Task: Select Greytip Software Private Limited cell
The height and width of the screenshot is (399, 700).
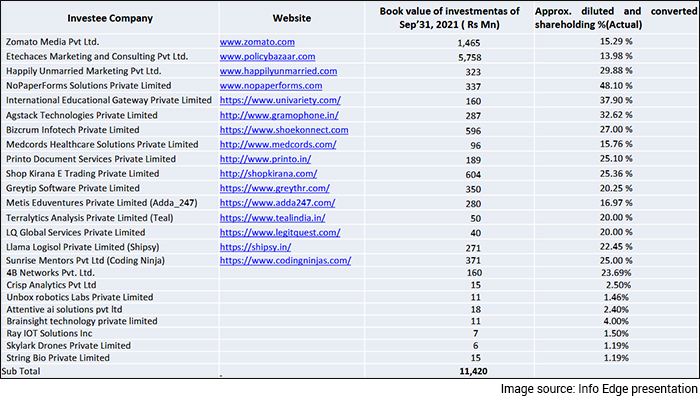Action: pyautogui.click(x=73, y=188)
